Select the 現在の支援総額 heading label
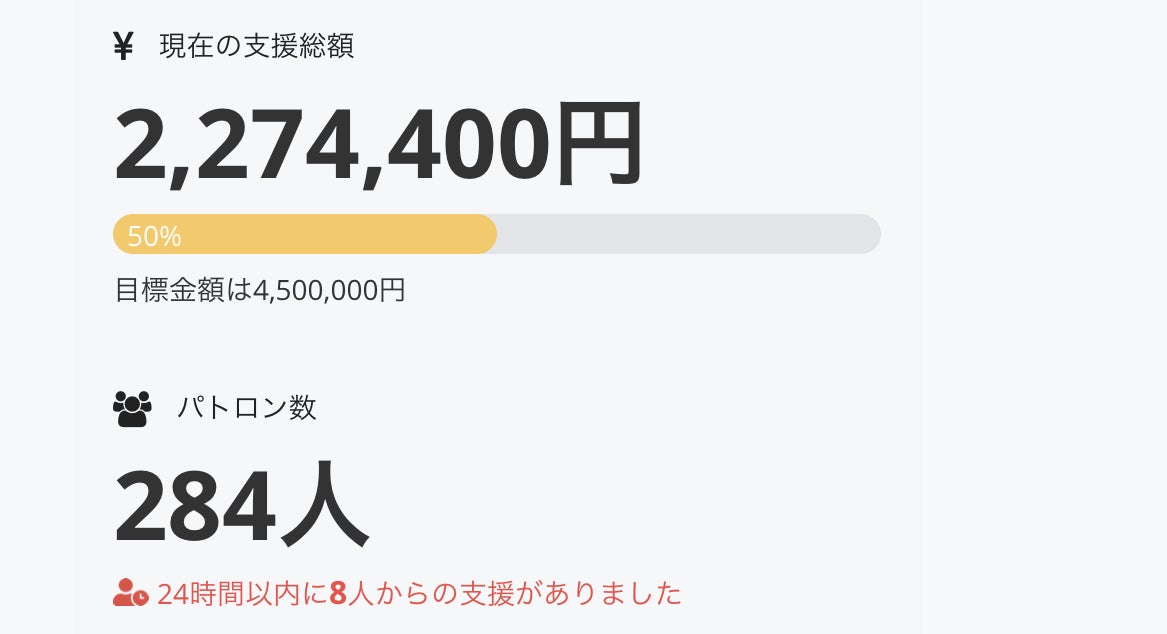This screenshot has height=634, width=1167. coord(256,46)
